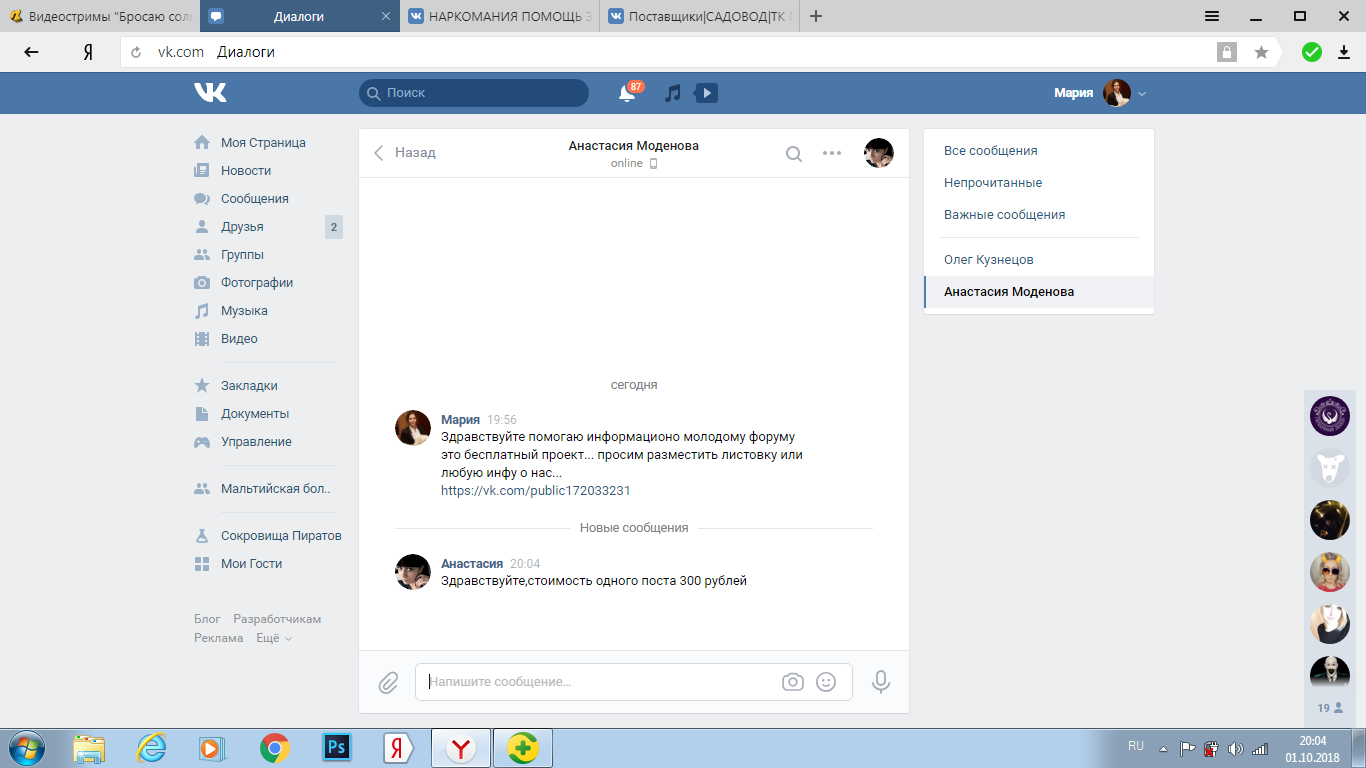Switch to Олег Кузнецов dialog

coord(989,260)
